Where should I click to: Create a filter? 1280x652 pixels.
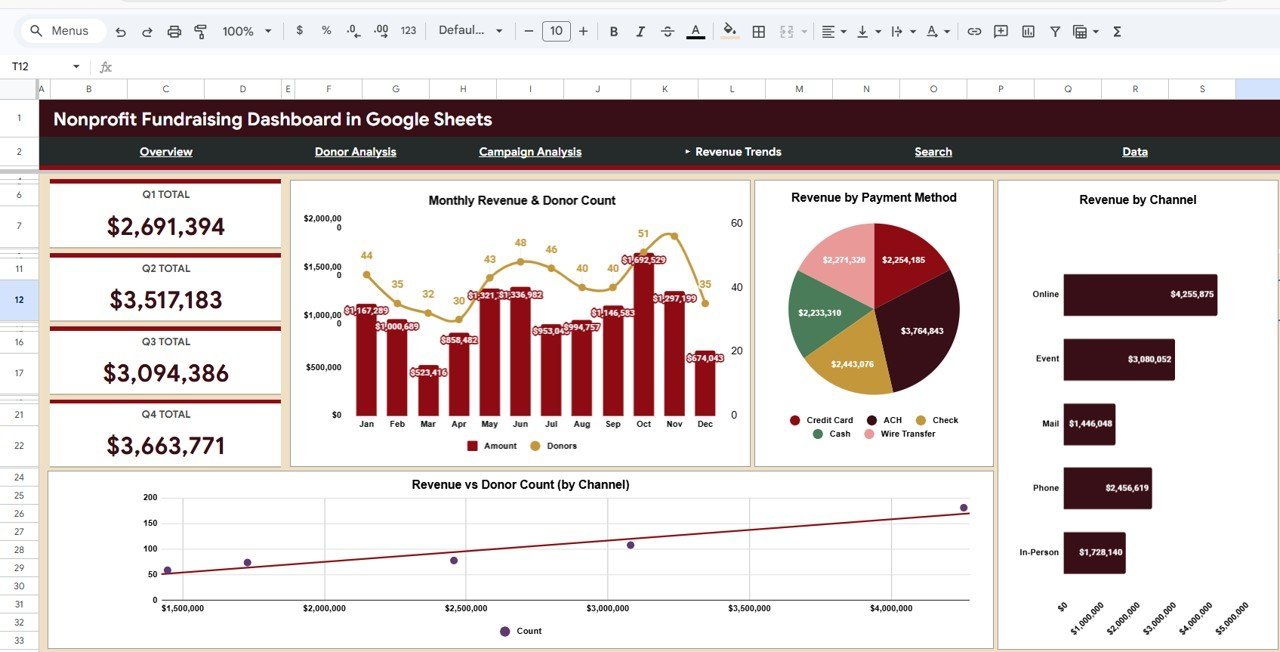1054,31
